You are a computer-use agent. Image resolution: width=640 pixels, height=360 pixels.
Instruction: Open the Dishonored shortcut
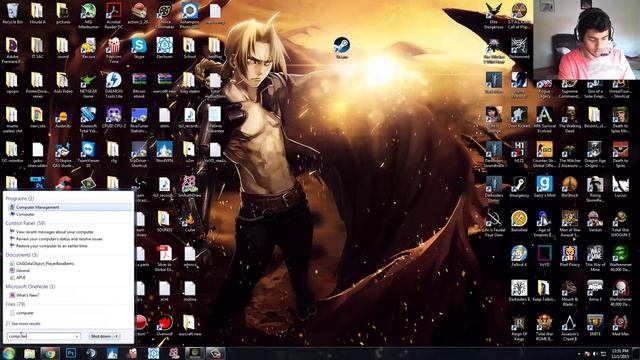coord(519,48)
